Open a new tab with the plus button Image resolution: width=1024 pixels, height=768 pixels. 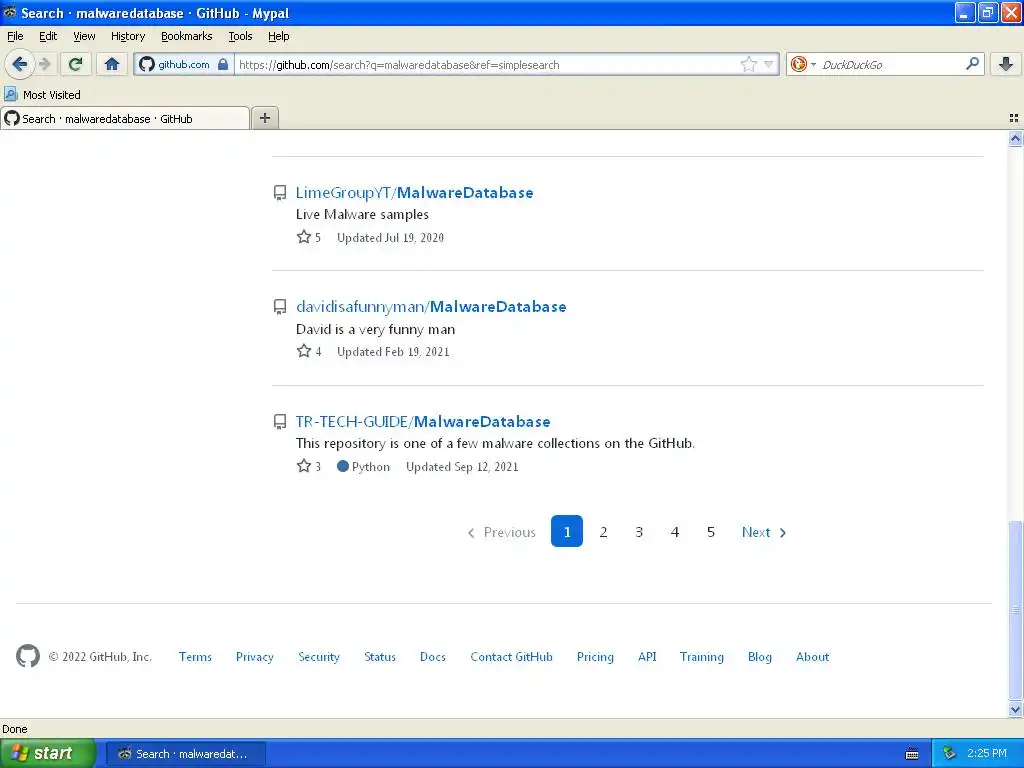click(264, 118)
